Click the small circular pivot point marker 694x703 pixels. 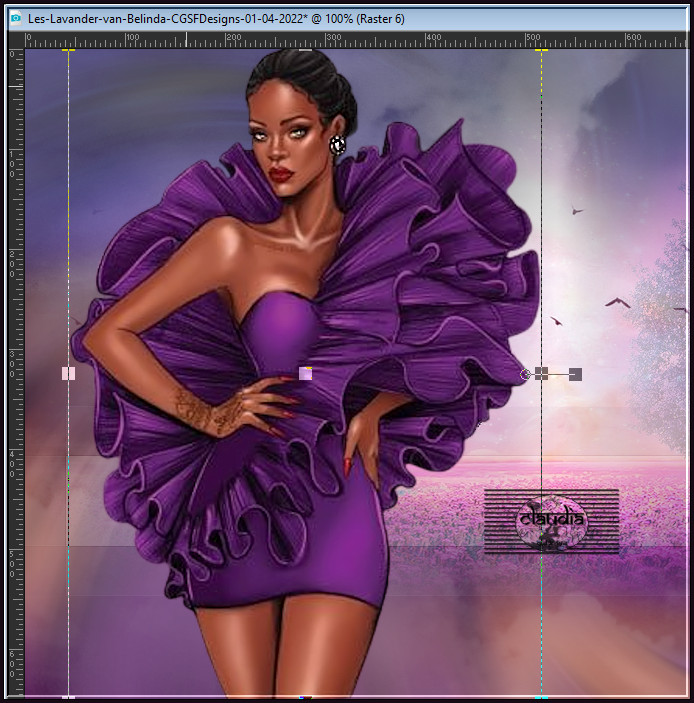525,374
